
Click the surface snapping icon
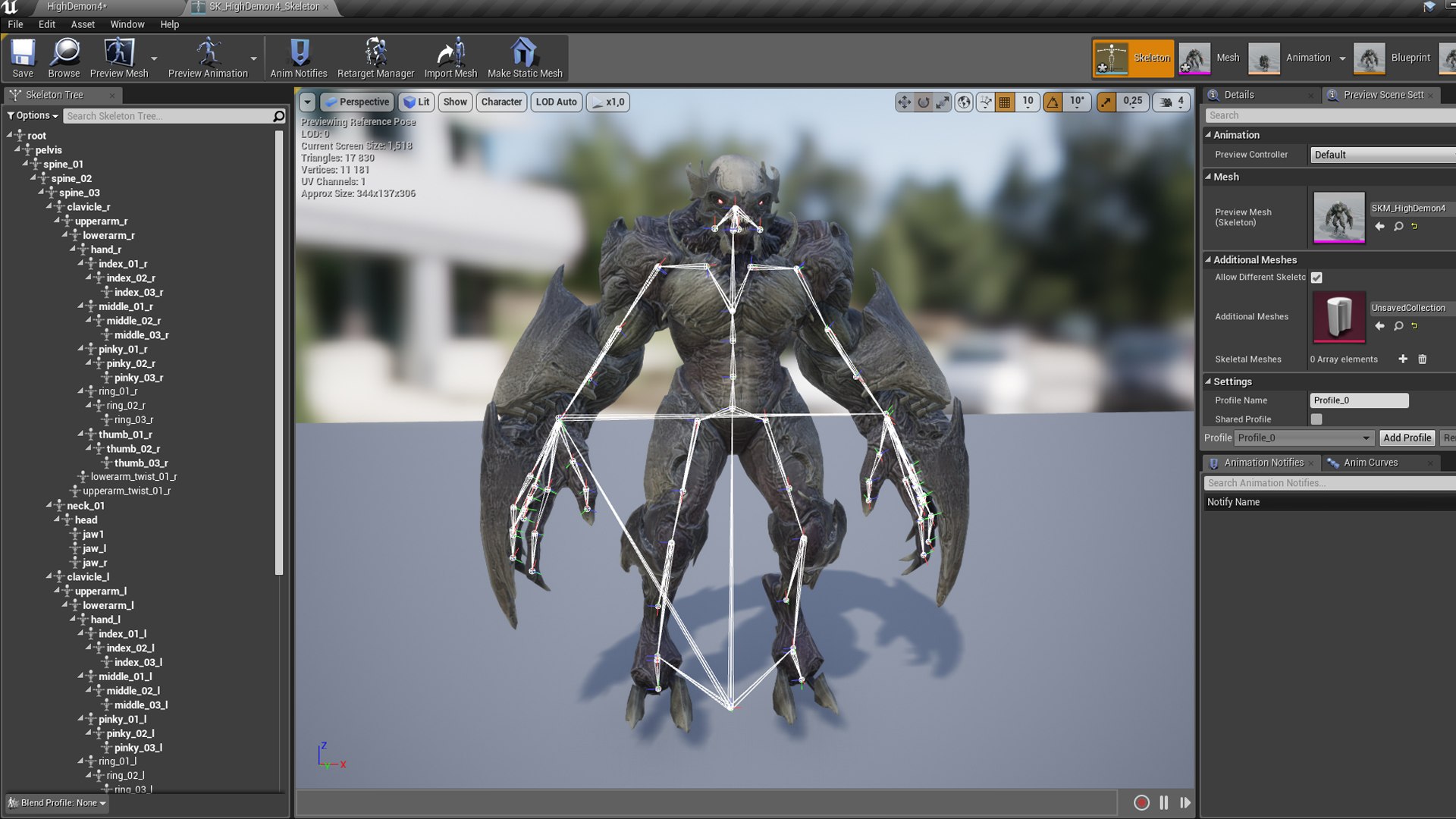(x=985, y=102)
